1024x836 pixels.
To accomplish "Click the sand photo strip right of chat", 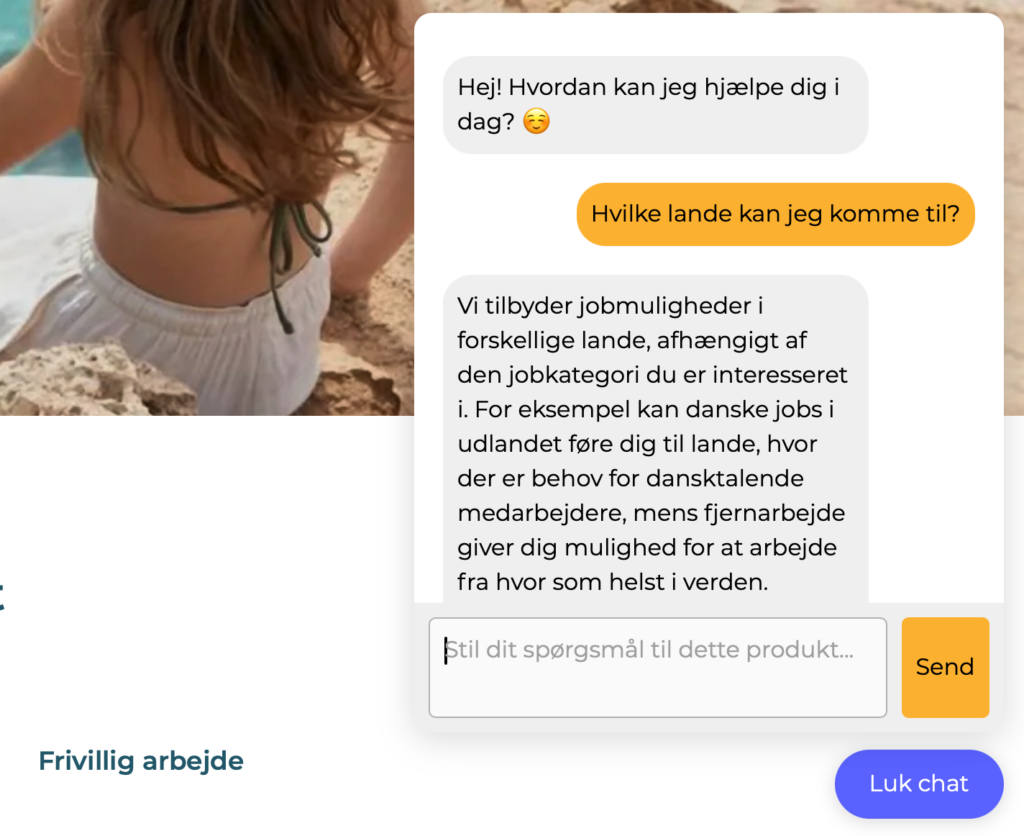I will 1014,208.
